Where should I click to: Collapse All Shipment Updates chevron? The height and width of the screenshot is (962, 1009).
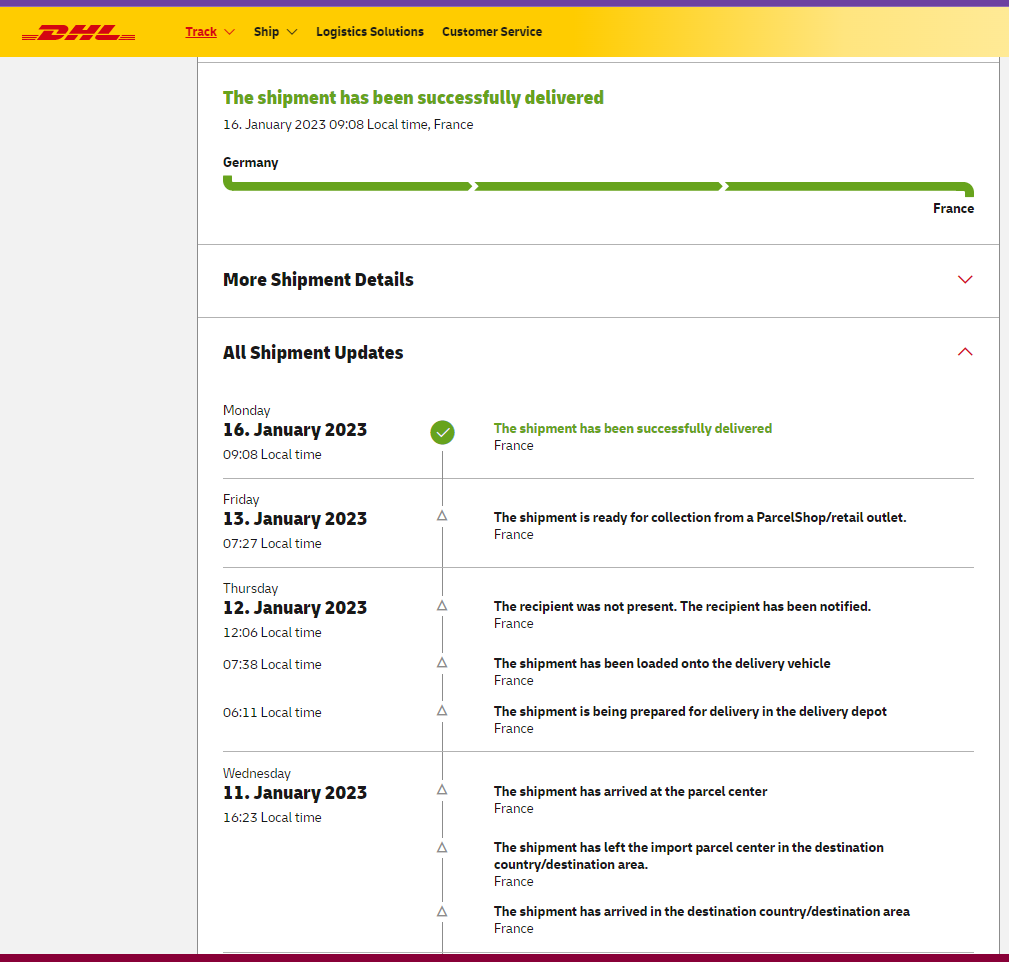[964, 352]
